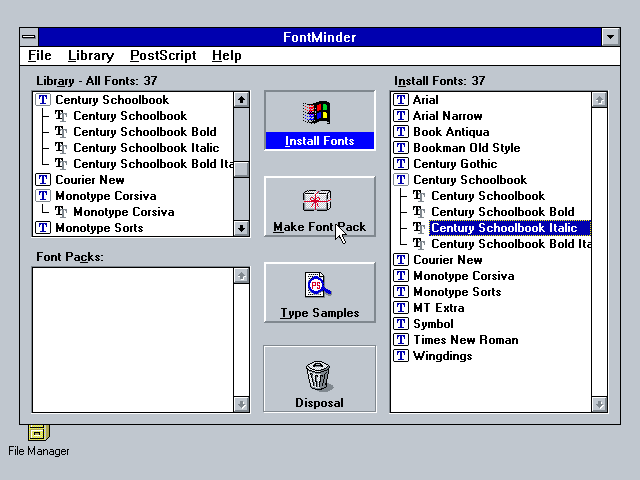Select Symbol in Install Fonts list
The height and width of the screenshot is (480, 640).
433,324
